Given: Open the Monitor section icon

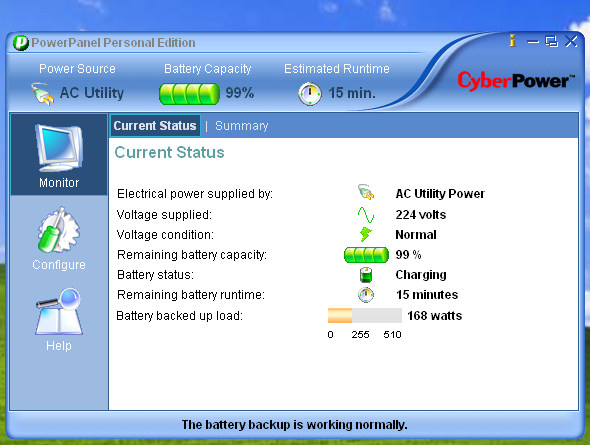Looking at the screenshot, I should [x=59, y=148].
